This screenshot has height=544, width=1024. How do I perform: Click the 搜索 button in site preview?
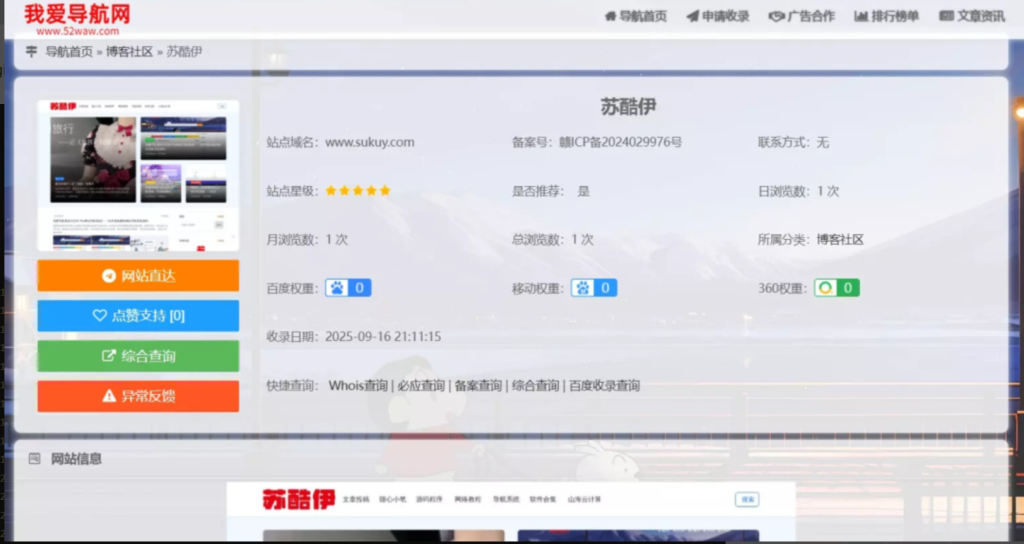(x=747, y=500)
